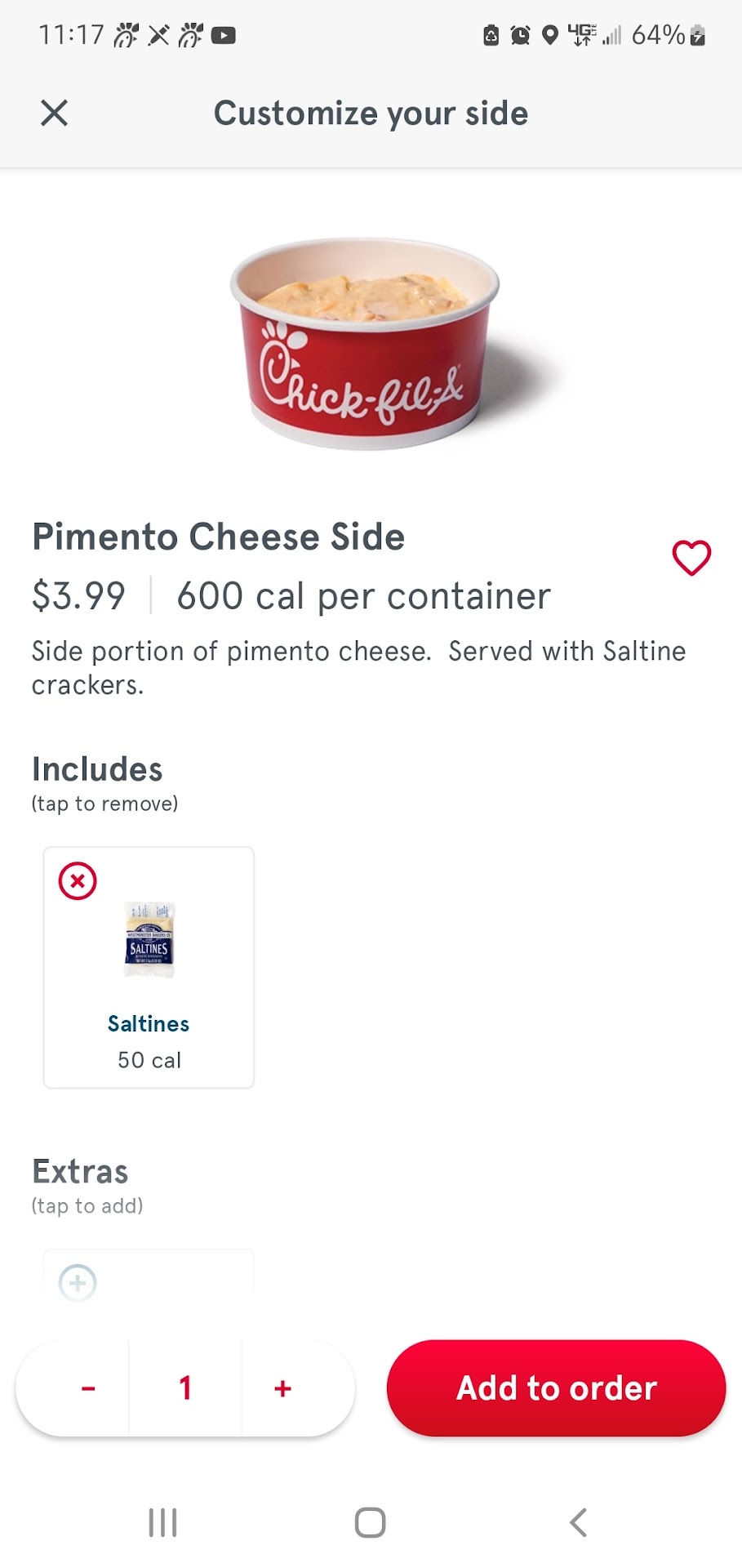
Task: Decrease quantity with the minus button
Action: point(88,1388)
